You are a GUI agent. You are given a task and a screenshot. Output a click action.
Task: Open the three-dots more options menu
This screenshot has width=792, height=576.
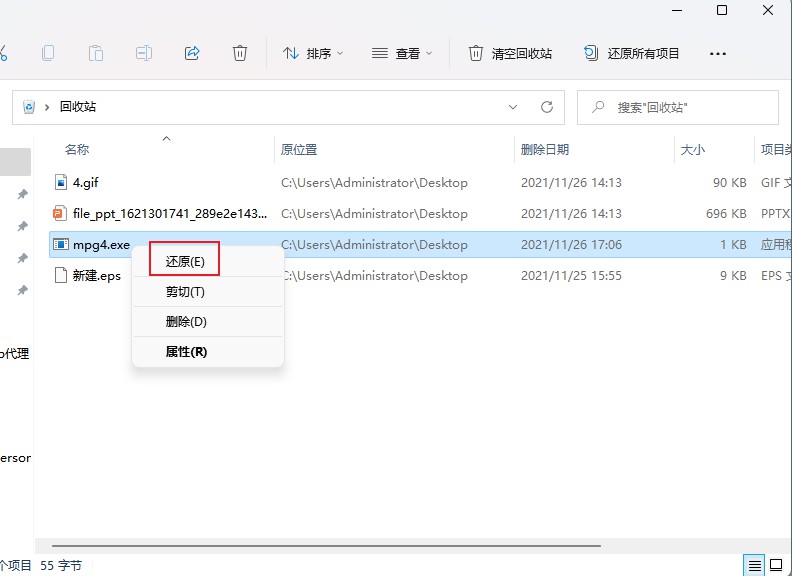[717, 54]
